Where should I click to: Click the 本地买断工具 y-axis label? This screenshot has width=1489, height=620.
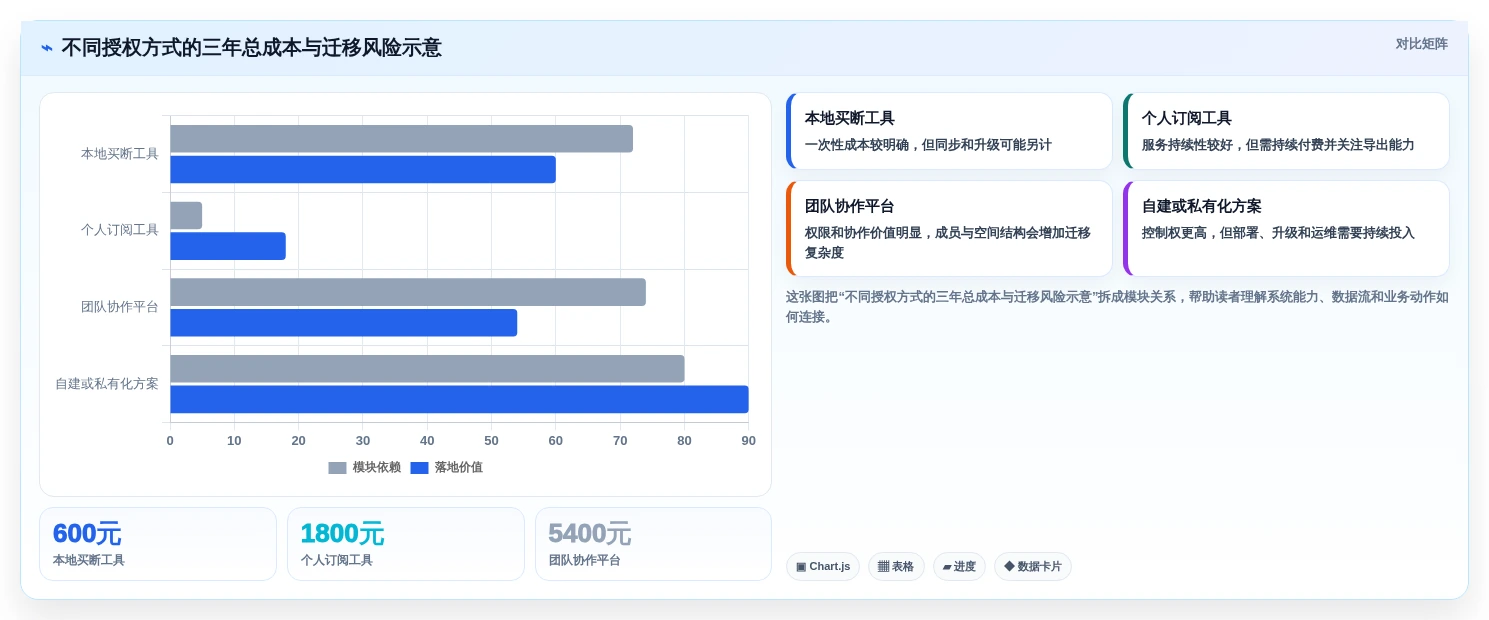point(120,154)
